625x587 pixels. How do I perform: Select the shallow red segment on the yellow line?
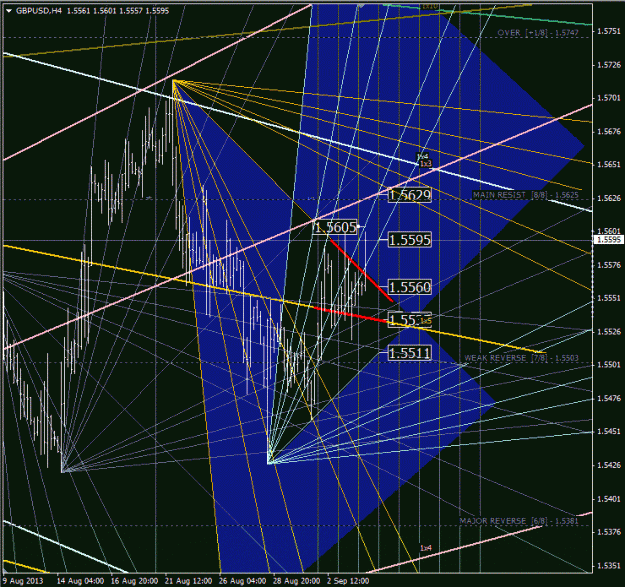point(351,314)
